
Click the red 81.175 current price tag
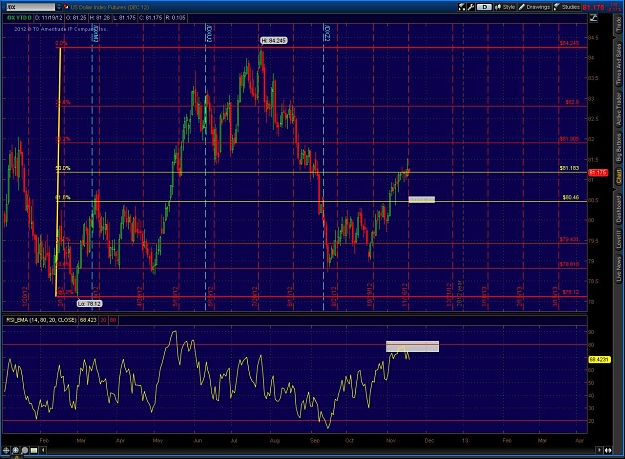click(598, 173)
